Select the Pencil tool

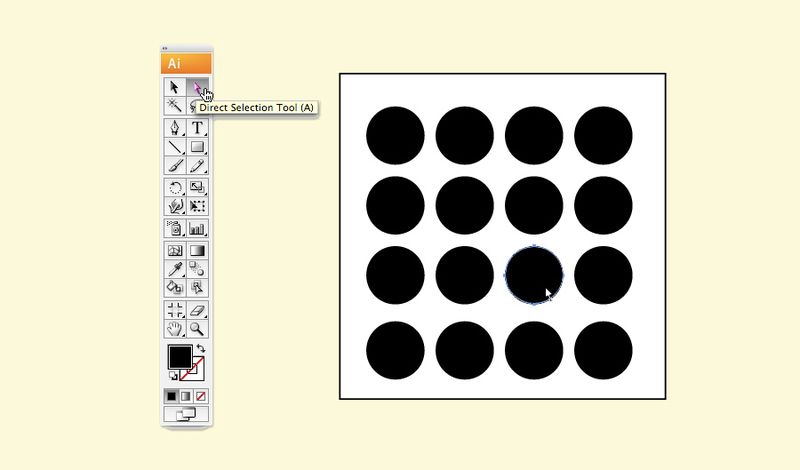click(x=197, y=166)
